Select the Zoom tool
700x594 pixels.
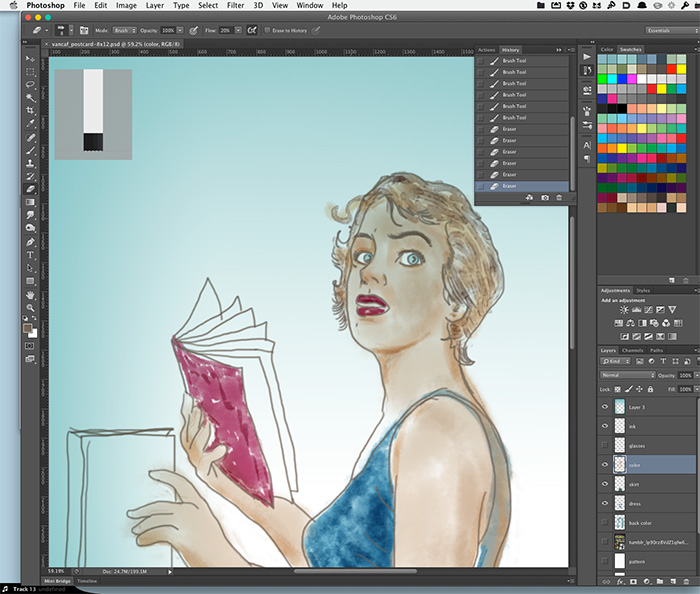(x=30, y=308)
